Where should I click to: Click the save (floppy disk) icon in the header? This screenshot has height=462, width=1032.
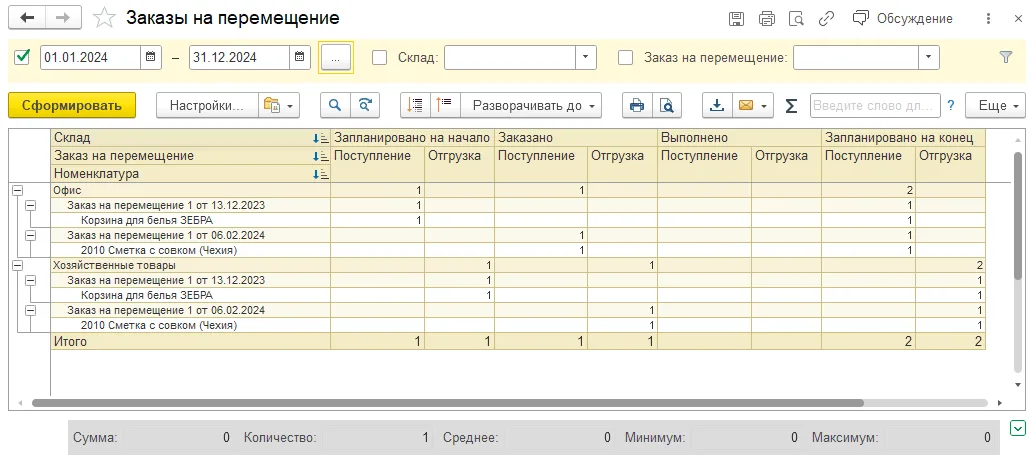click(x=736, y=18)
